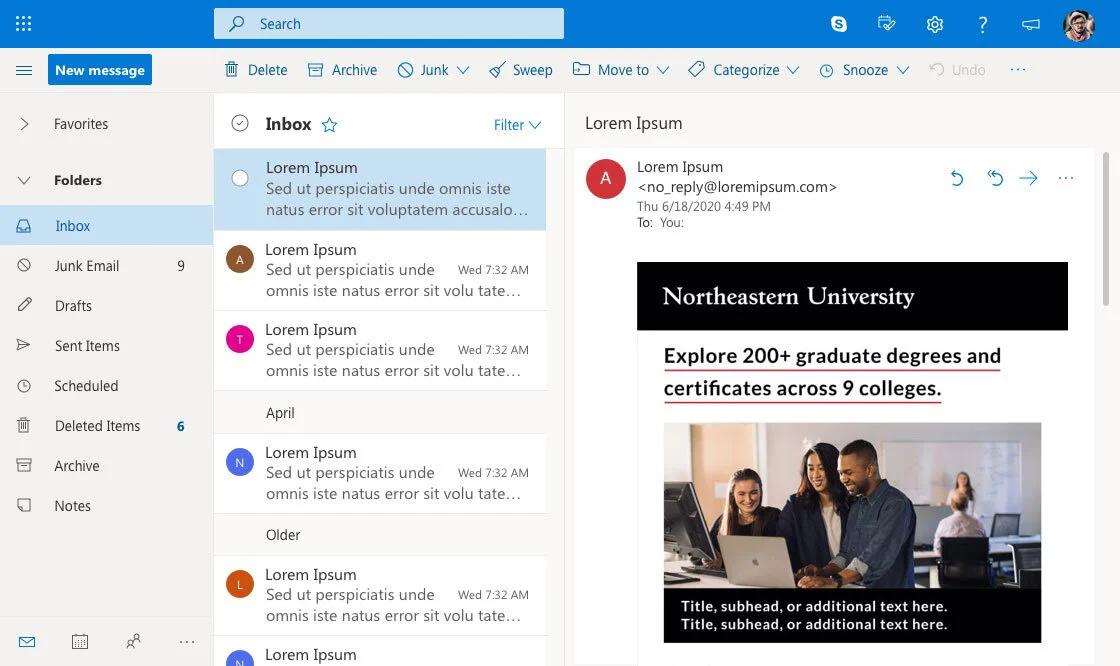Screen dimensions: 1120x666
Task: Select all messages with Inbox checkmark circle
Action: pyautogui.click(x=240, y=124)
